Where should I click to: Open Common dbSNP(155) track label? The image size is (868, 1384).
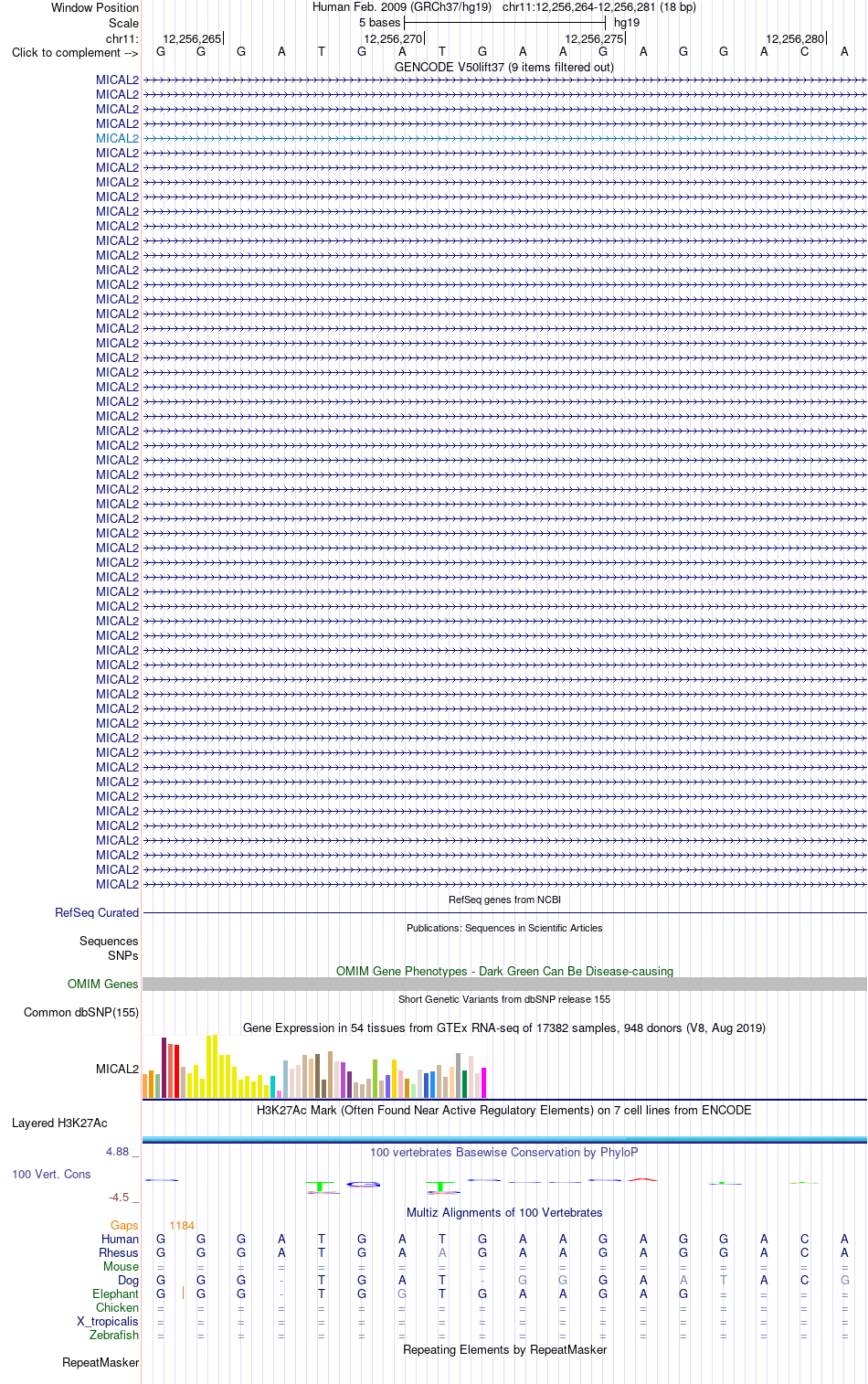81,1012
